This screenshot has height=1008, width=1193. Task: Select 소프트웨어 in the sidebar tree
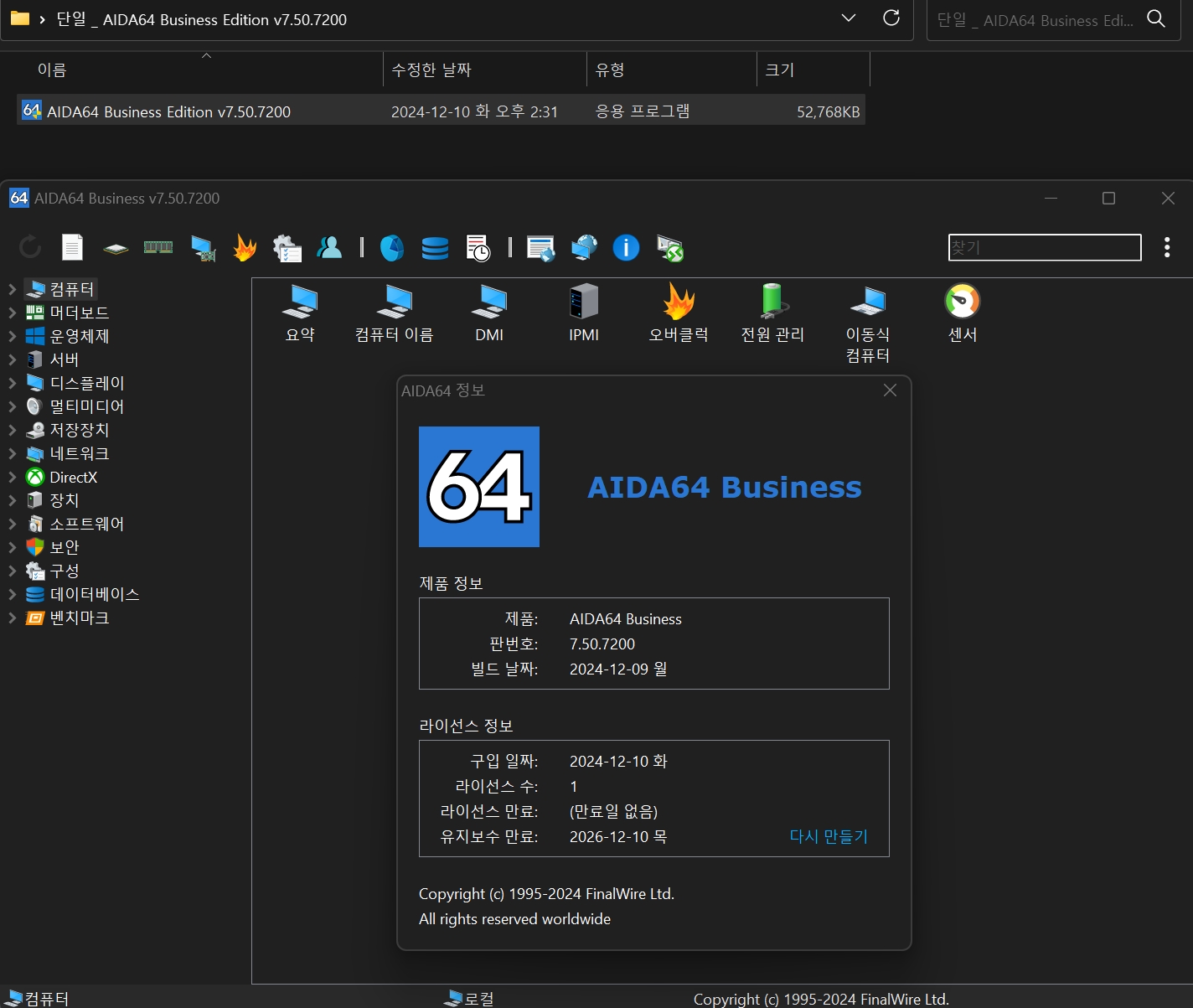click(x=86, y=524)
